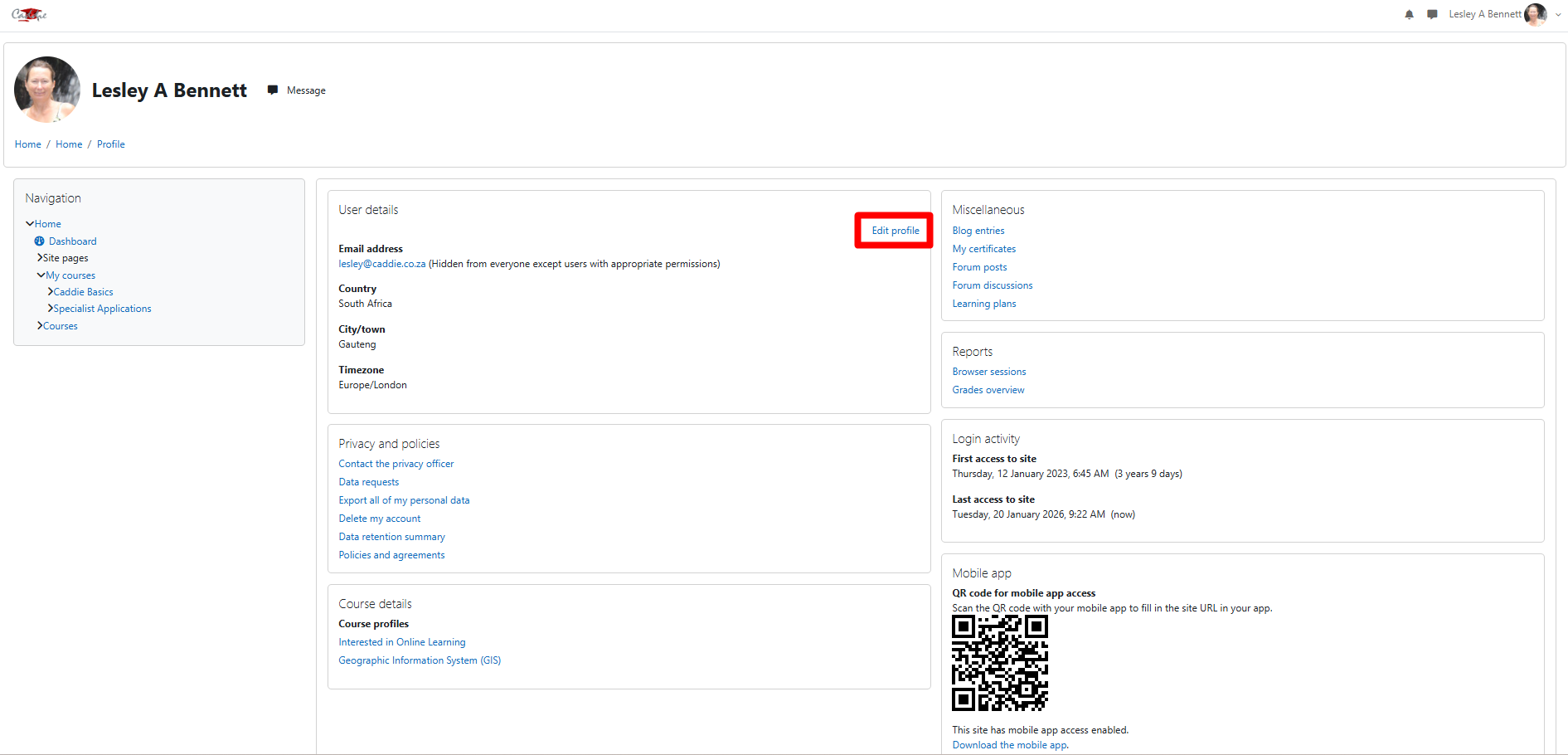Open user menu dropdown arrow at top right
This screenshot has height=755, width=1568.
(1558, 15)
